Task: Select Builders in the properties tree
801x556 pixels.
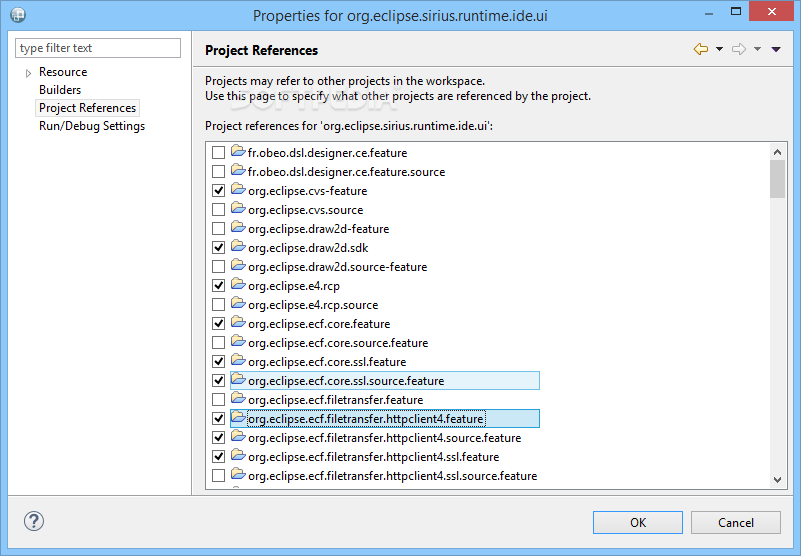Action: [60, 89]
